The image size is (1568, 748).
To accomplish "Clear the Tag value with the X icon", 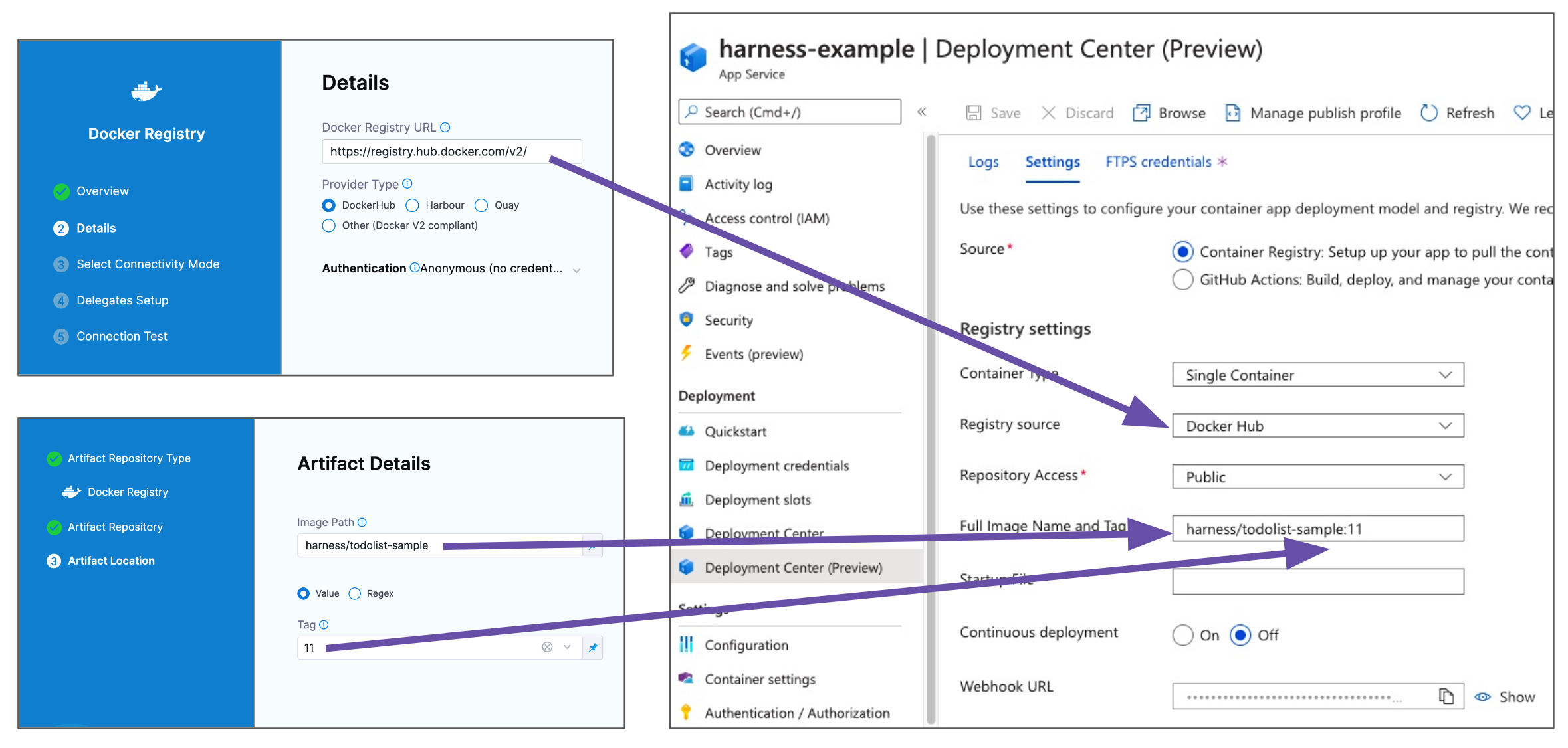I will coord(547,647).
